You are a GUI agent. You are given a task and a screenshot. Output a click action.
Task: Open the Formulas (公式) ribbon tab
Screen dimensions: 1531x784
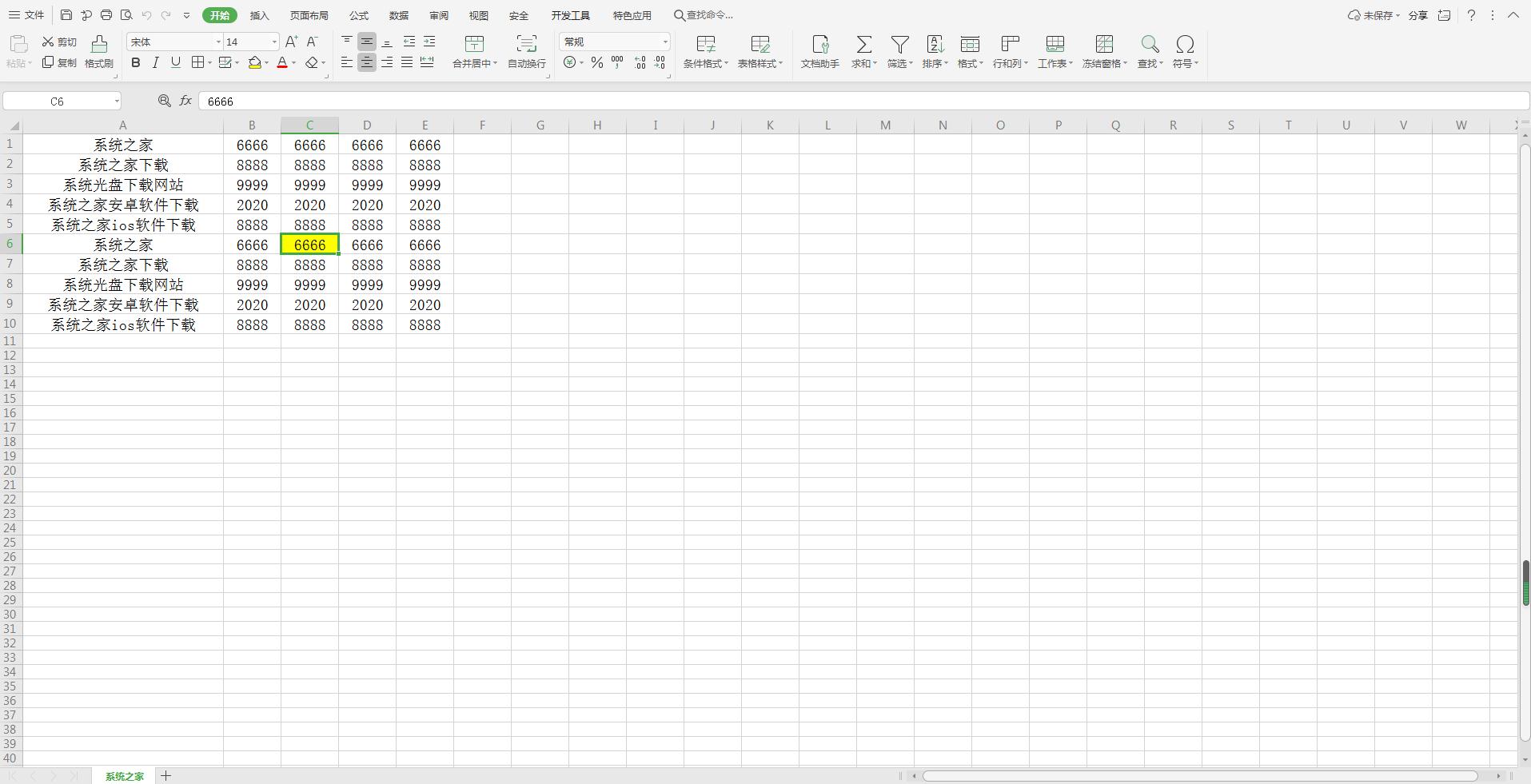[x=359, y=15]
